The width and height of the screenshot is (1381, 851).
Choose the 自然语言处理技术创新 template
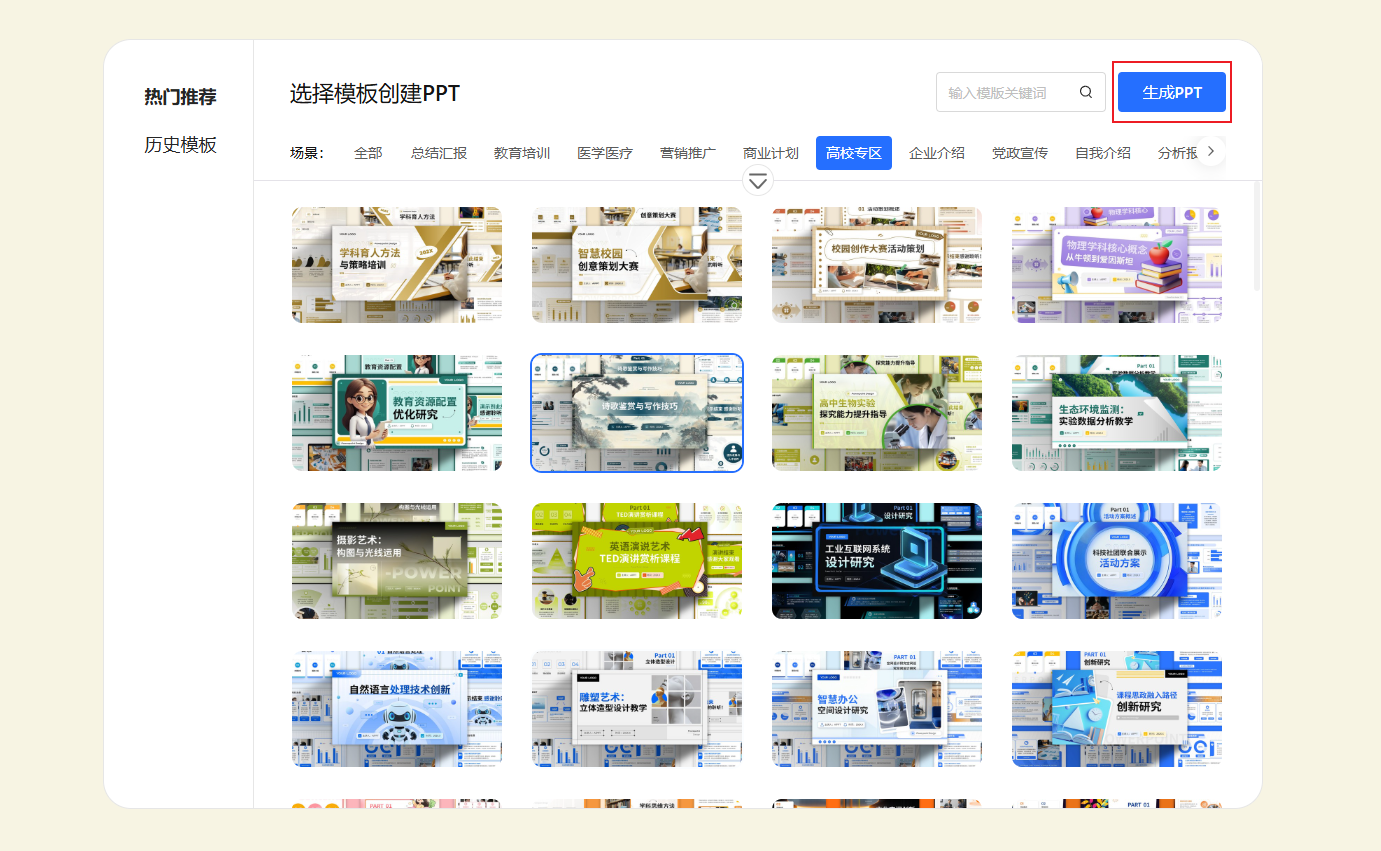click(x=397, y=709)
